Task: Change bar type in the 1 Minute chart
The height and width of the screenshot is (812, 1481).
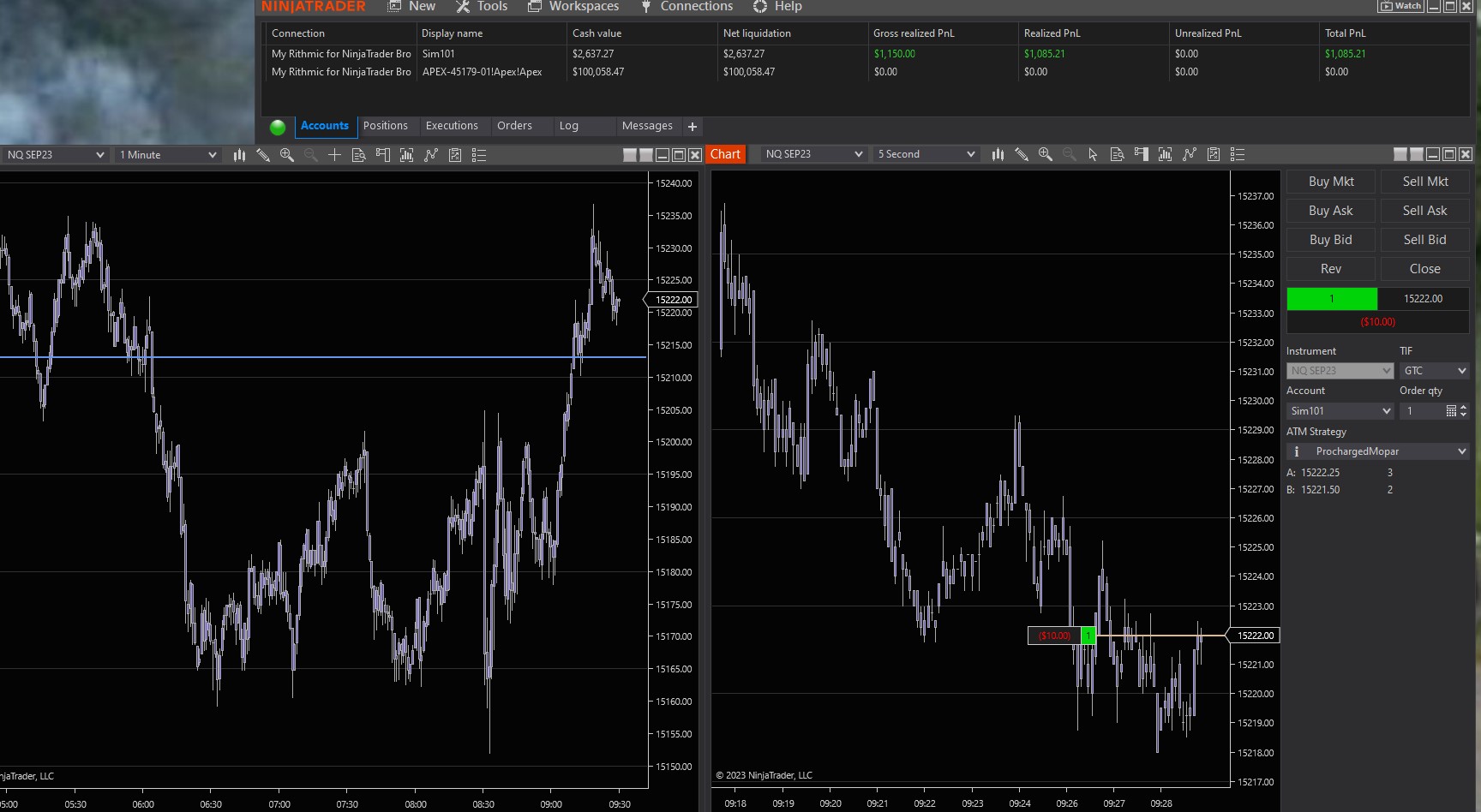Action: click(x=239, y=155)
